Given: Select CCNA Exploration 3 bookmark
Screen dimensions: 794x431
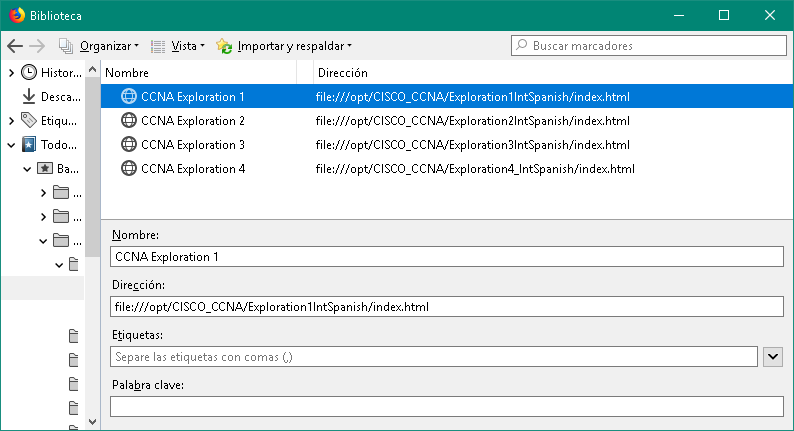Looking at the screenshot, I should click(447, 144).
